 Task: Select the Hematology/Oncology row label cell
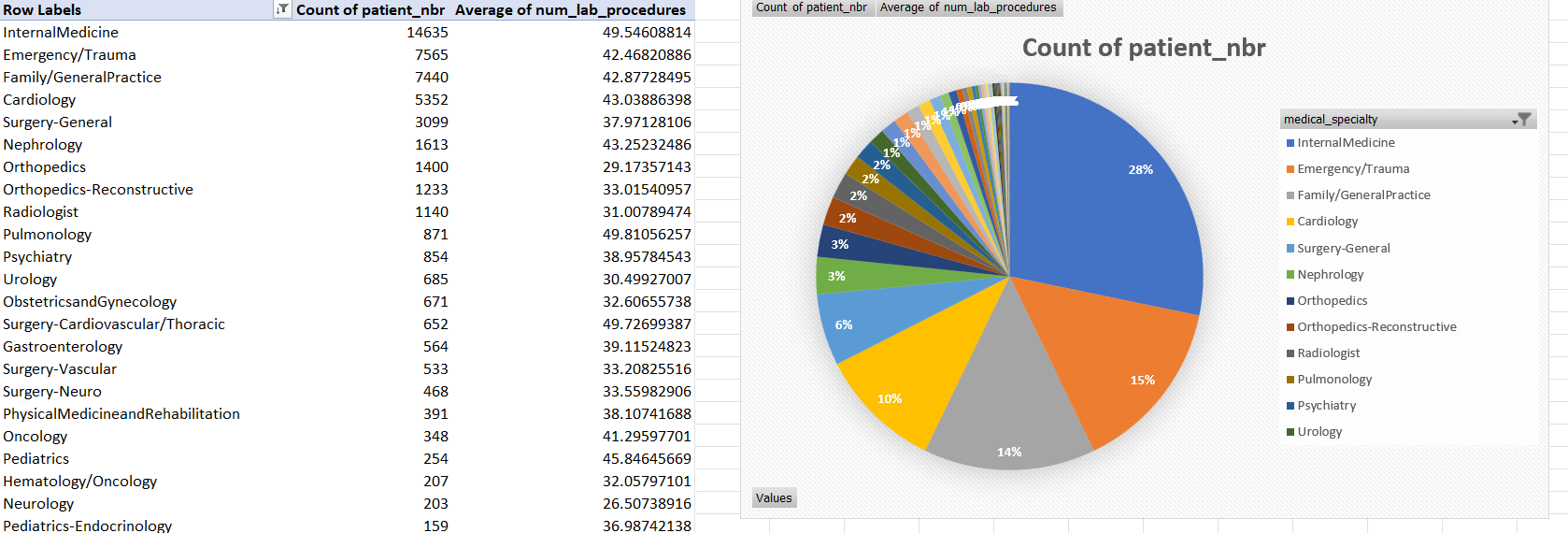click(x=146, y=481)
